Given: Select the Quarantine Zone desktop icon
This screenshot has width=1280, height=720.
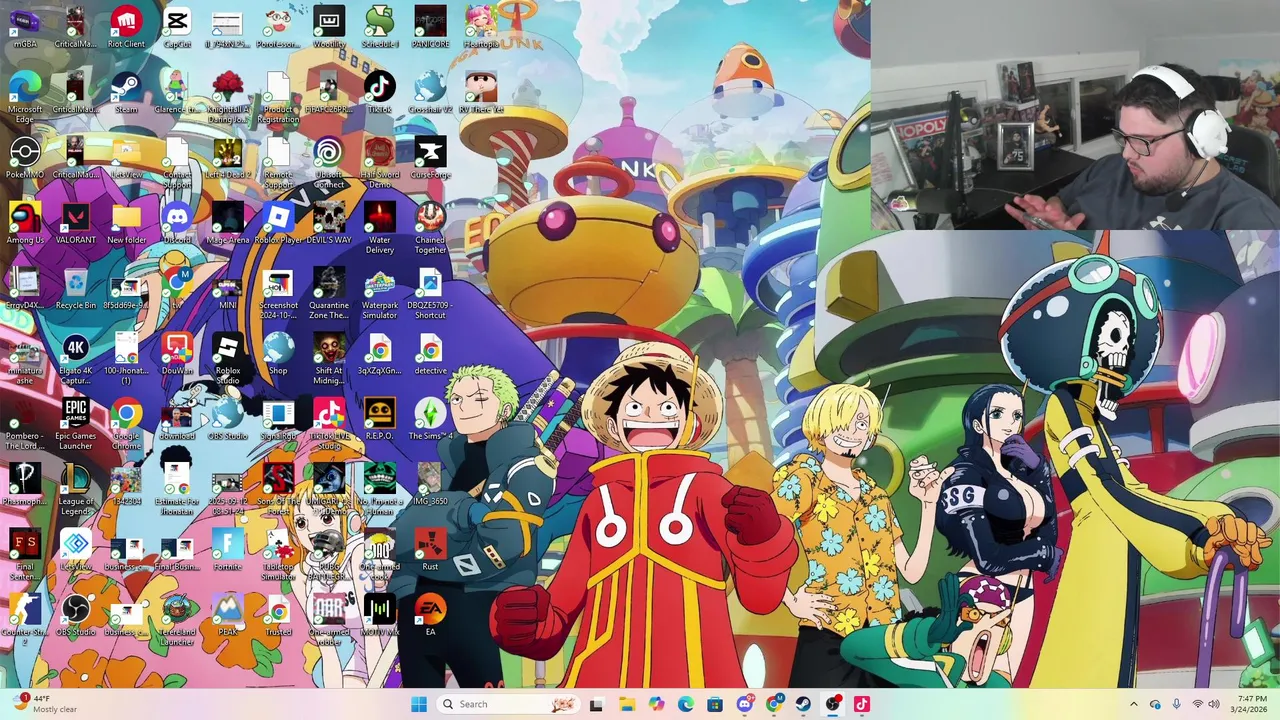Looking at the screenshot, I should (329, 294).
